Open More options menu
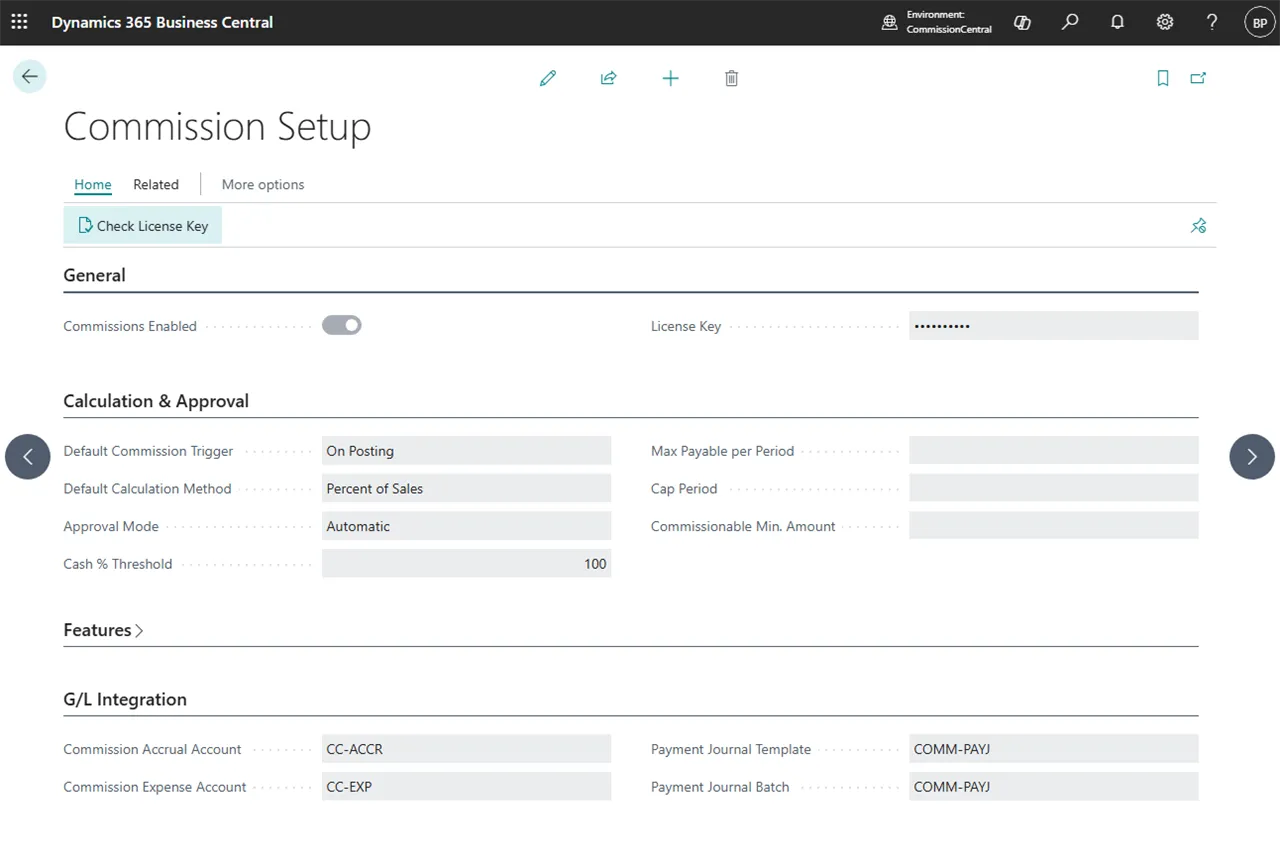 tap(263, 184)
